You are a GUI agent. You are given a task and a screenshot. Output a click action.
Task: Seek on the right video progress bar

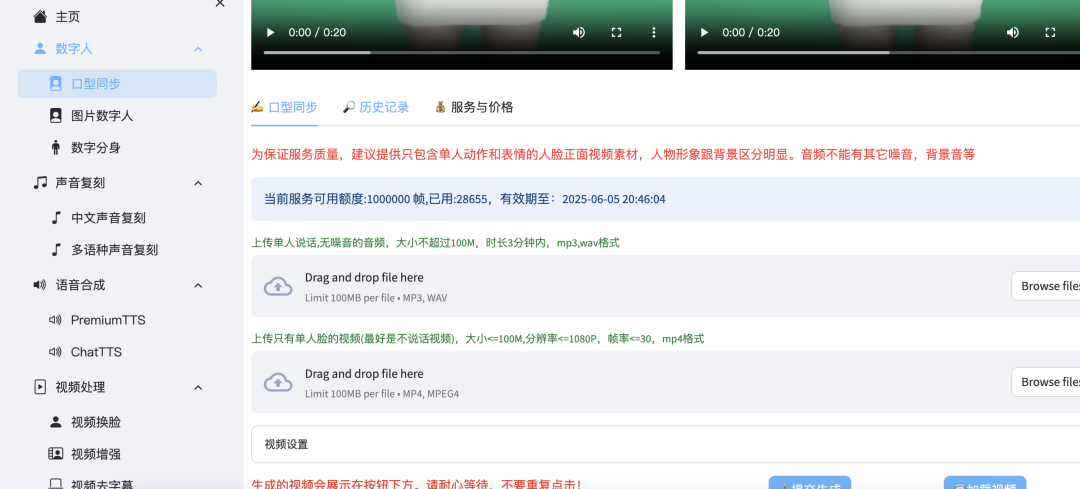tap(889, 52)
